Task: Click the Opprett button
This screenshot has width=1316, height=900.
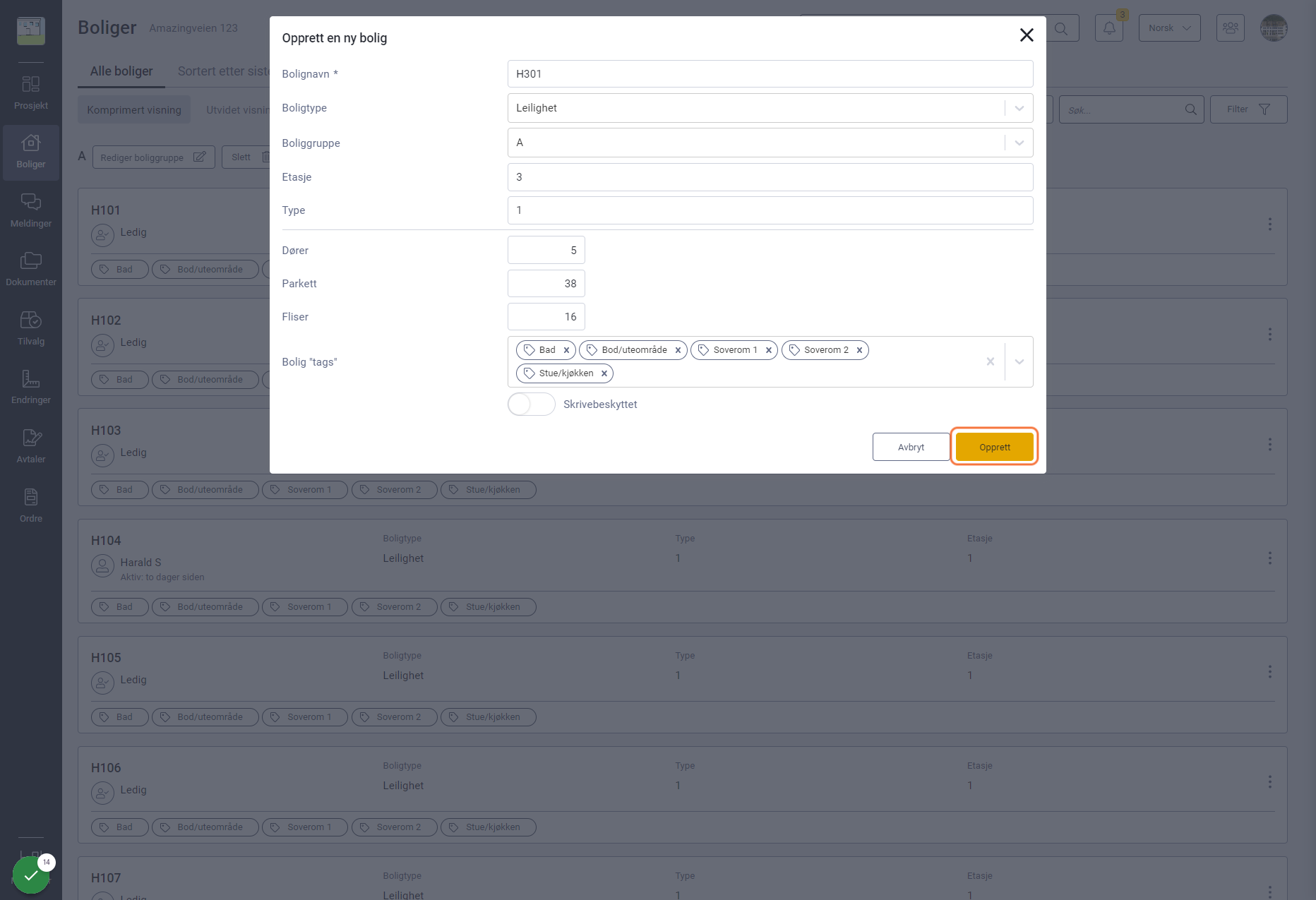Action: pyautogui.click(x=994, y=447)
